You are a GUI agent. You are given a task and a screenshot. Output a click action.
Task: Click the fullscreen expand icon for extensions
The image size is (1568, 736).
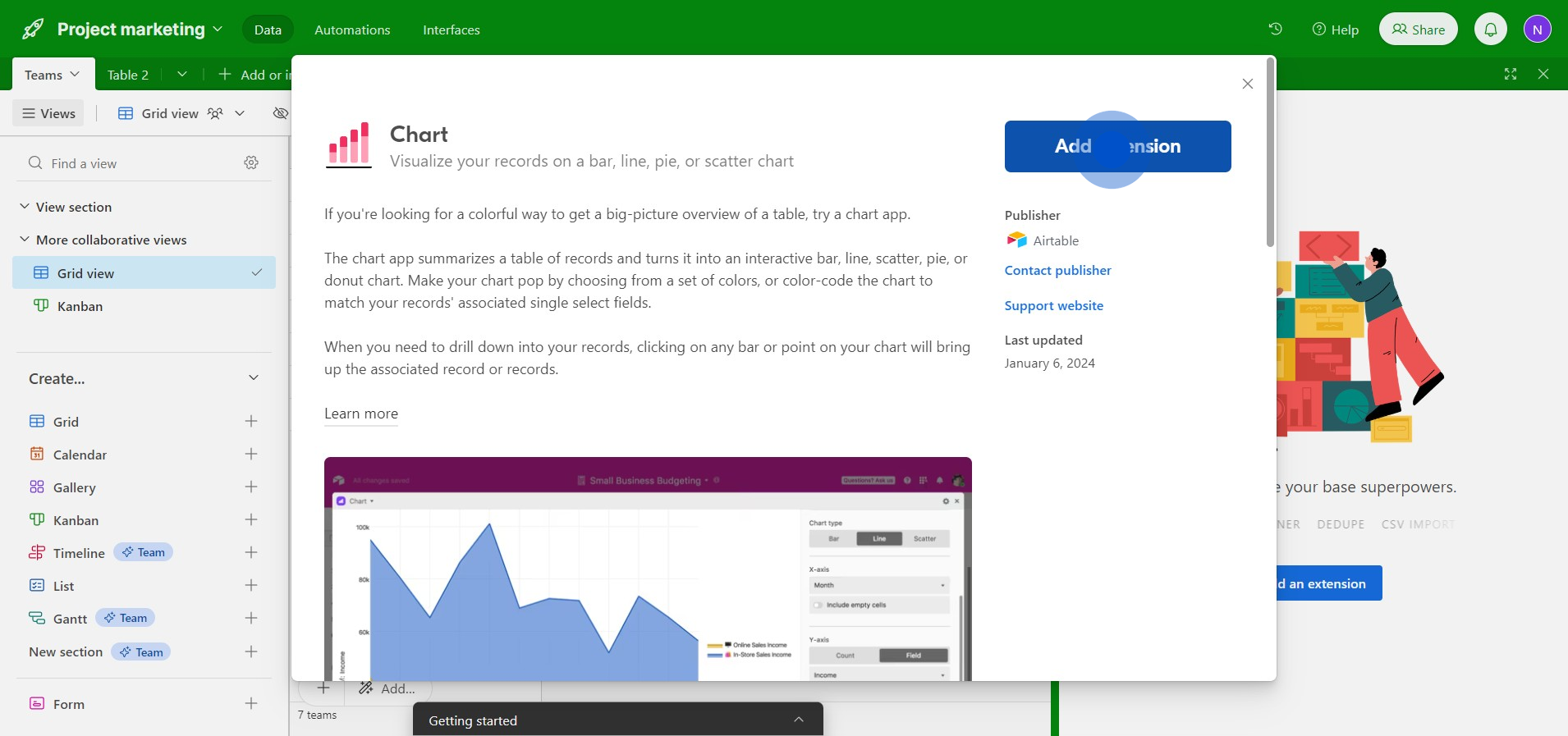click(x=1510, y=74)
